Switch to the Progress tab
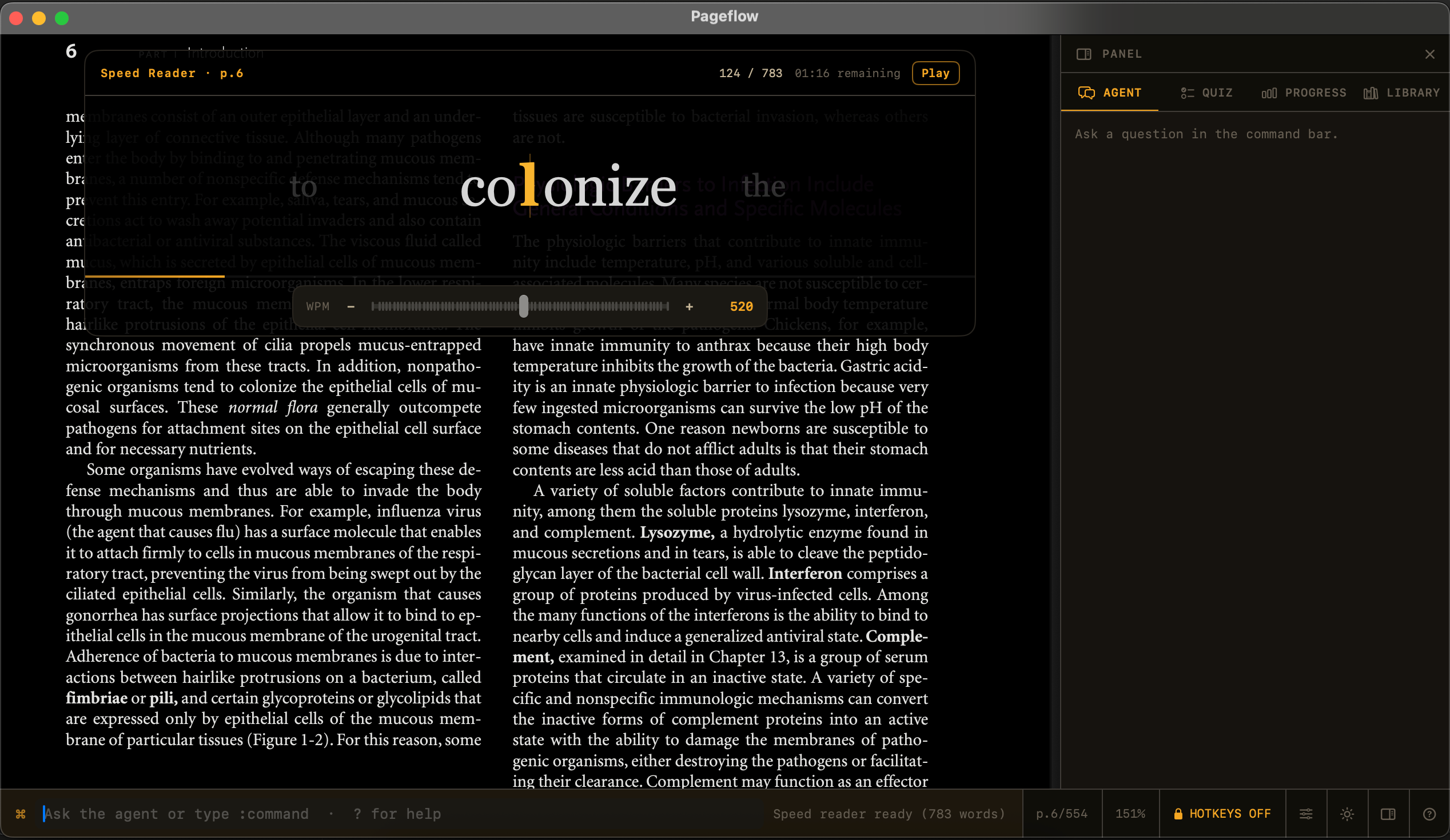Image resolution: width=1450 pixels, height=840 pixels. click(1303, 93)
